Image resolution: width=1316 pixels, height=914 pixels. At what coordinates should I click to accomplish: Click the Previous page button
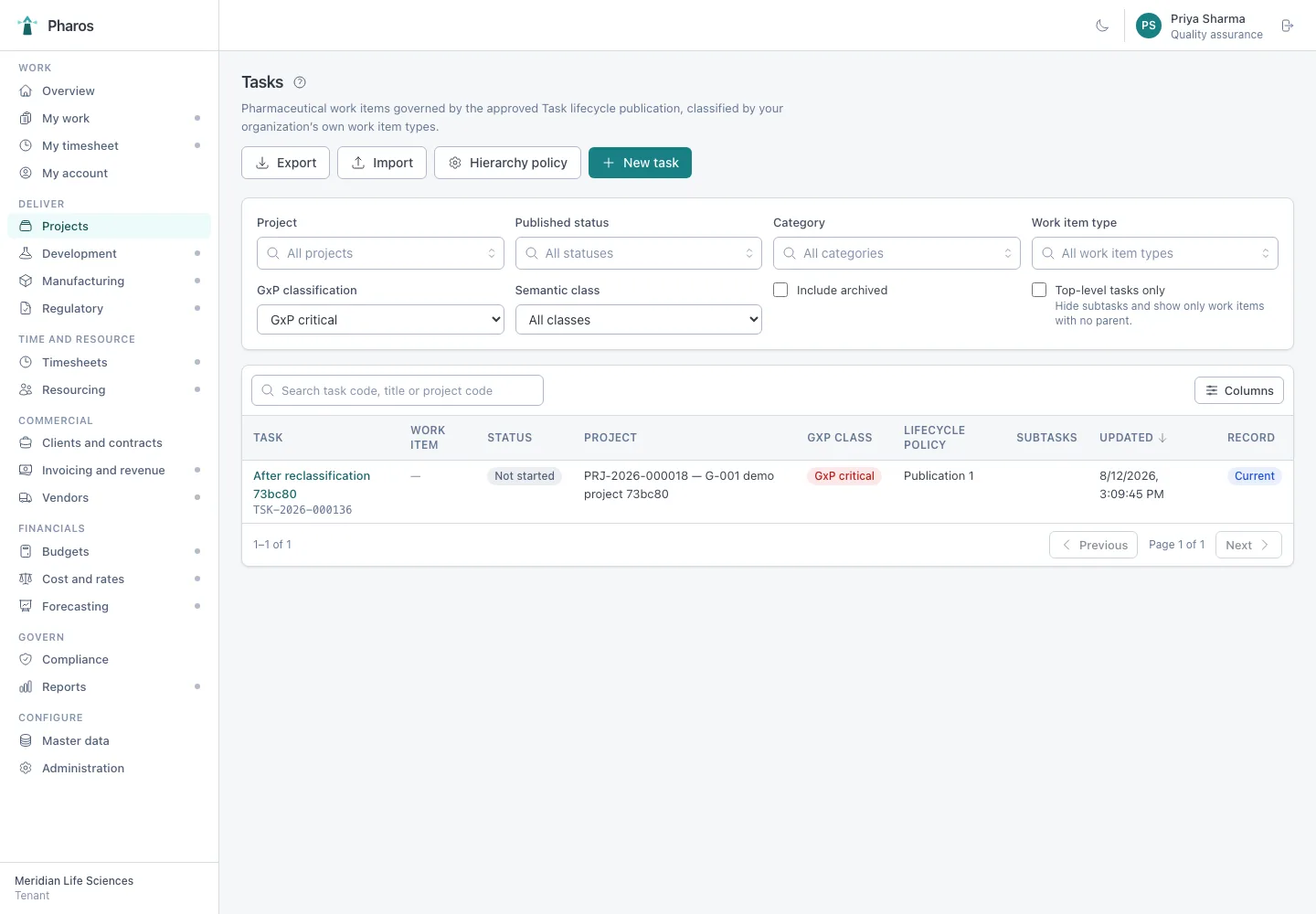click(1093, 545)
